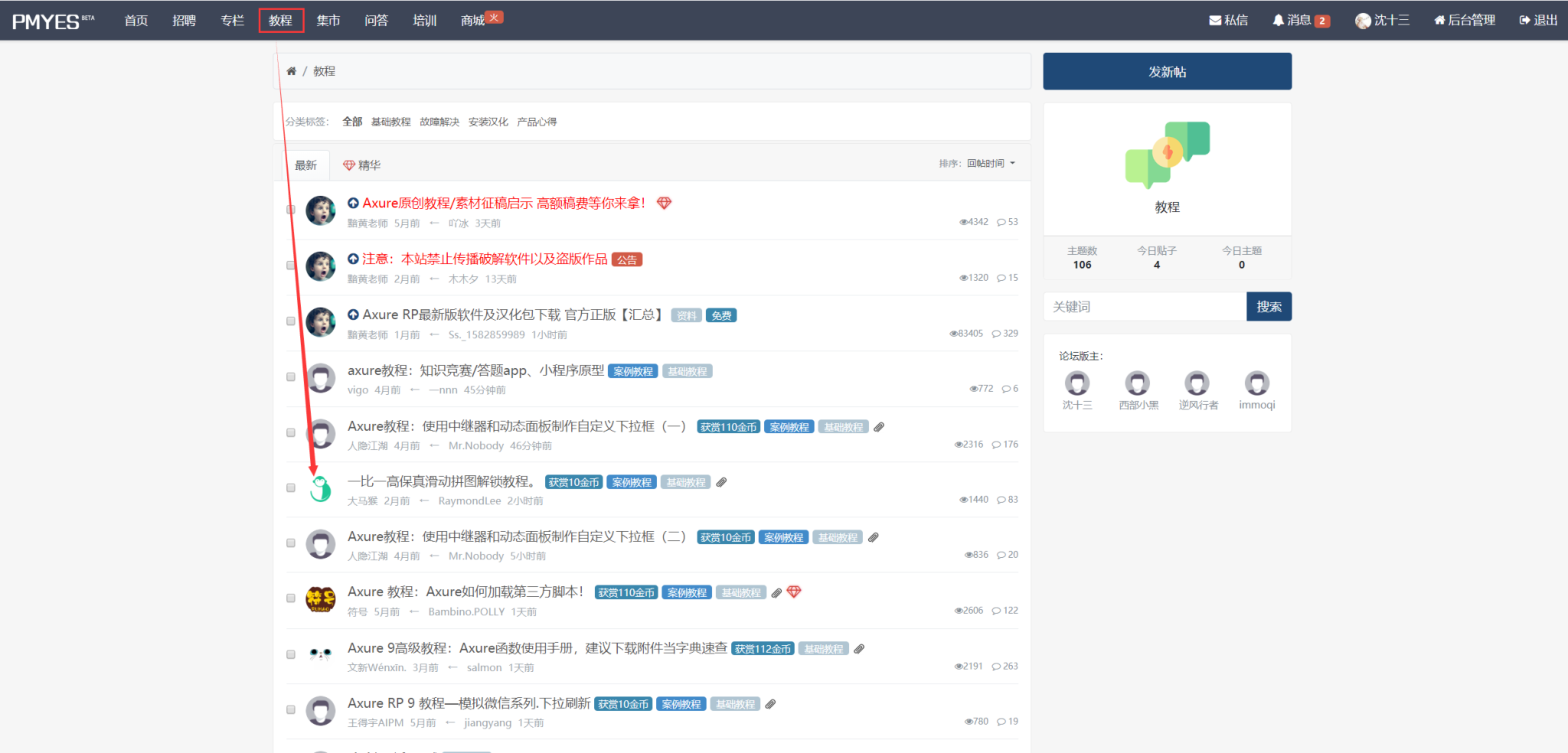This screenshot has height=753, width=1568.
Task: Select 全部 category tag
Action: [352, 122]
